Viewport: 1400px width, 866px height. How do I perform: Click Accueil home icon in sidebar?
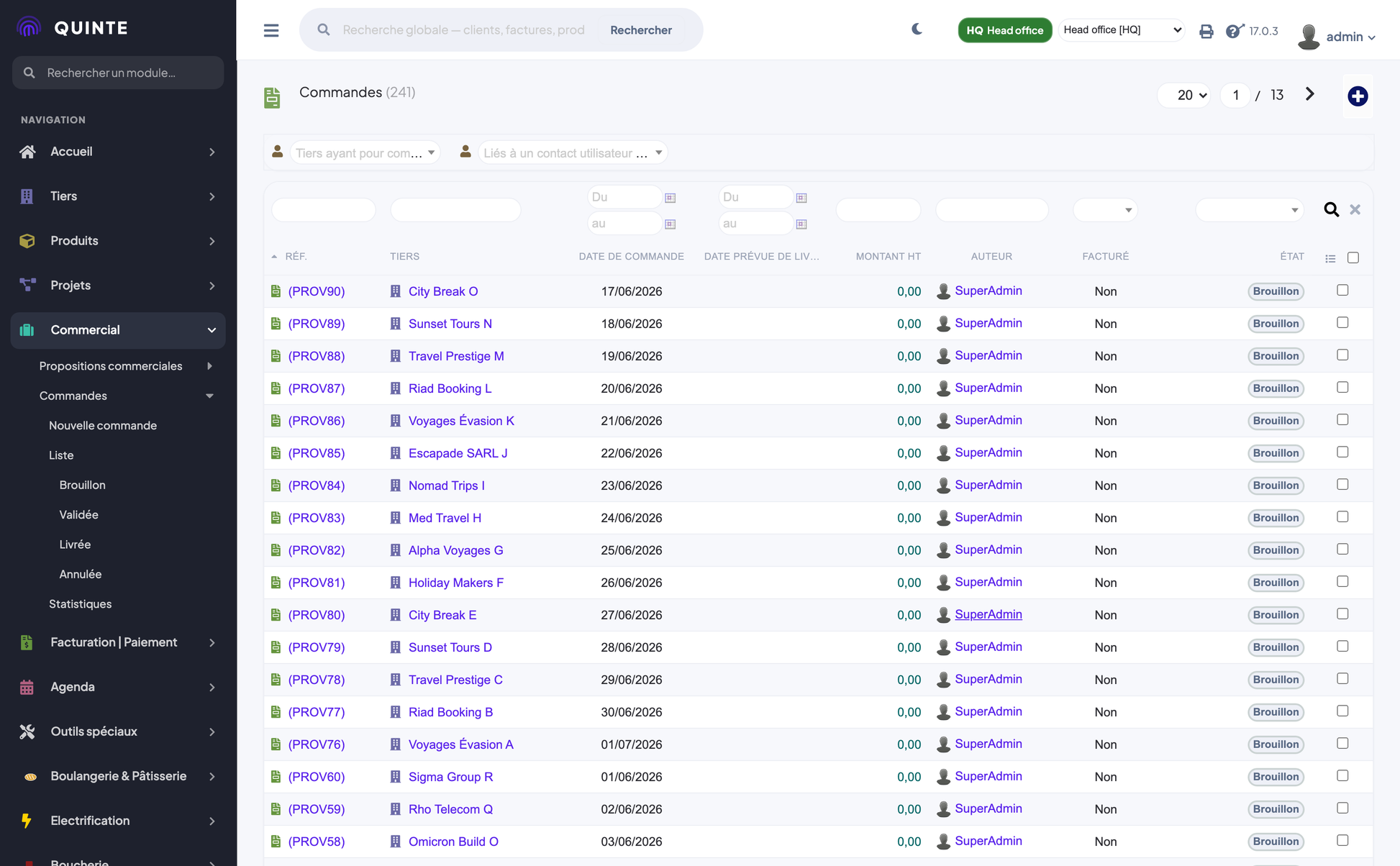pyautogui.click(x=27, y=152)
